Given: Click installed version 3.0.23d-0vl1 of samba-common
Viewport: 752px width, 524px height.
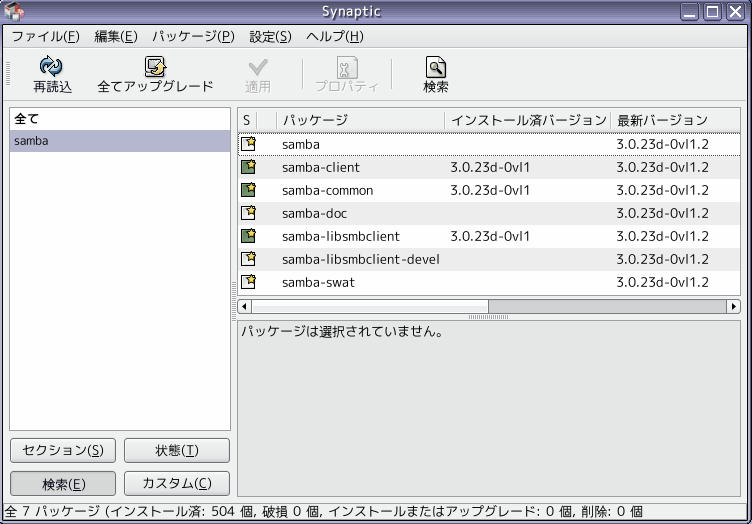Looking at the screenshot, I should pyautogui.click(x=490, y=190).
